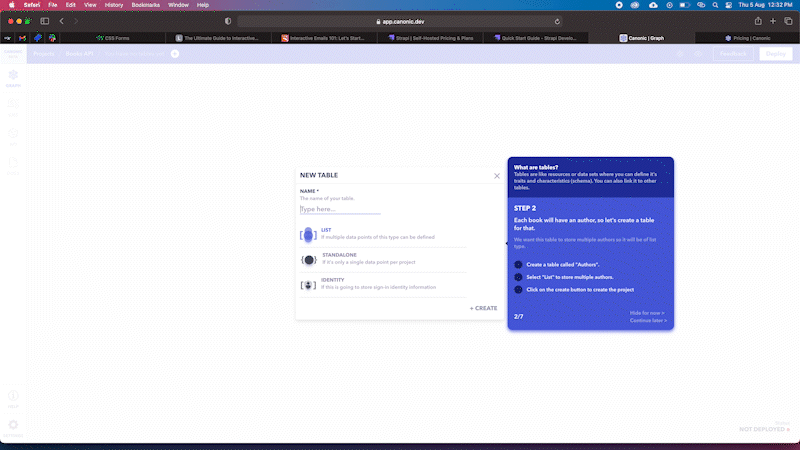Open the CMS section in sidebar
The height and width of the screenshot is (450, 800).
pos(13,107)
